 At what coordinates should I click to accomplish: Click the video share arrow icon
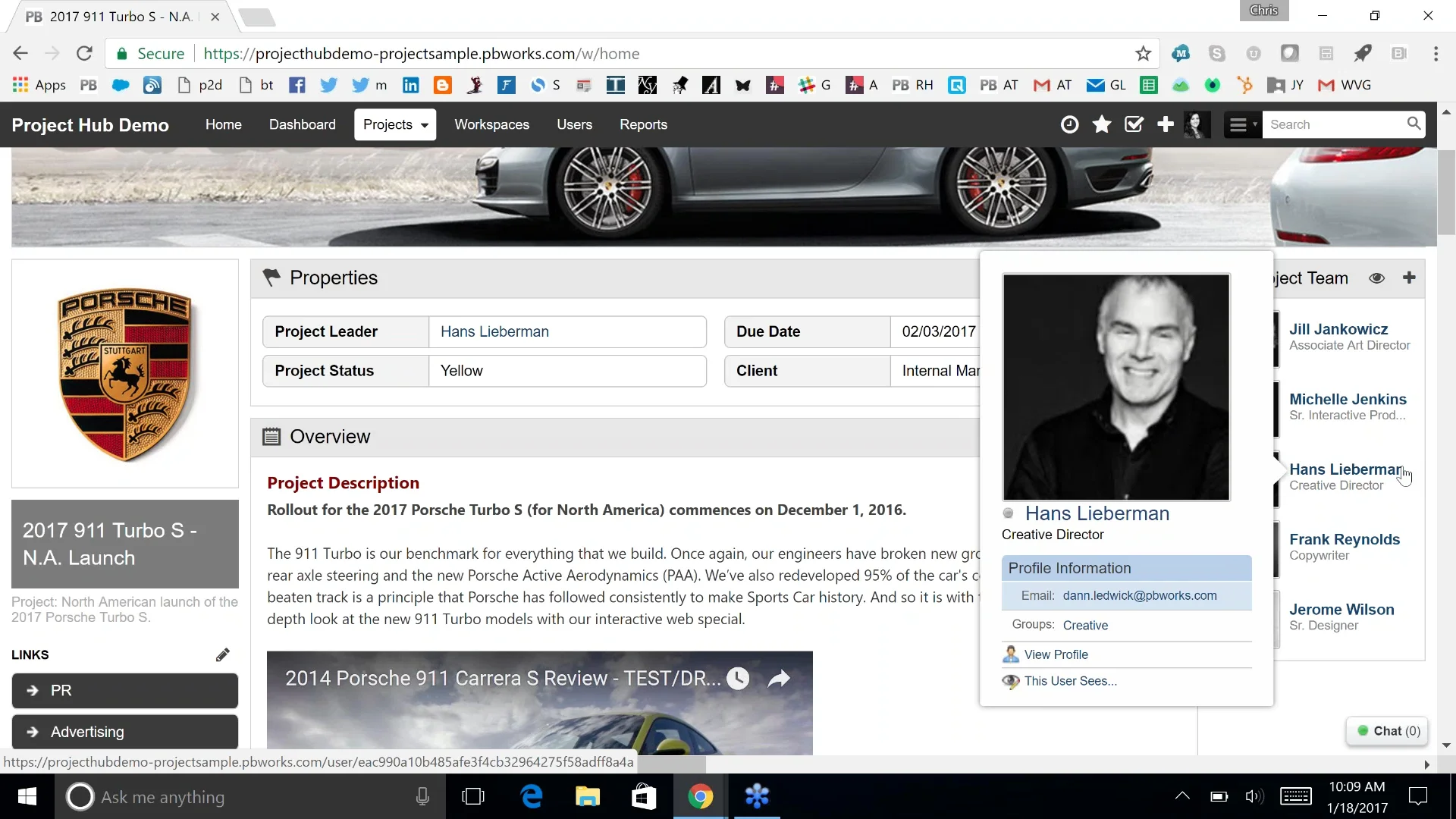click(779, 678)
